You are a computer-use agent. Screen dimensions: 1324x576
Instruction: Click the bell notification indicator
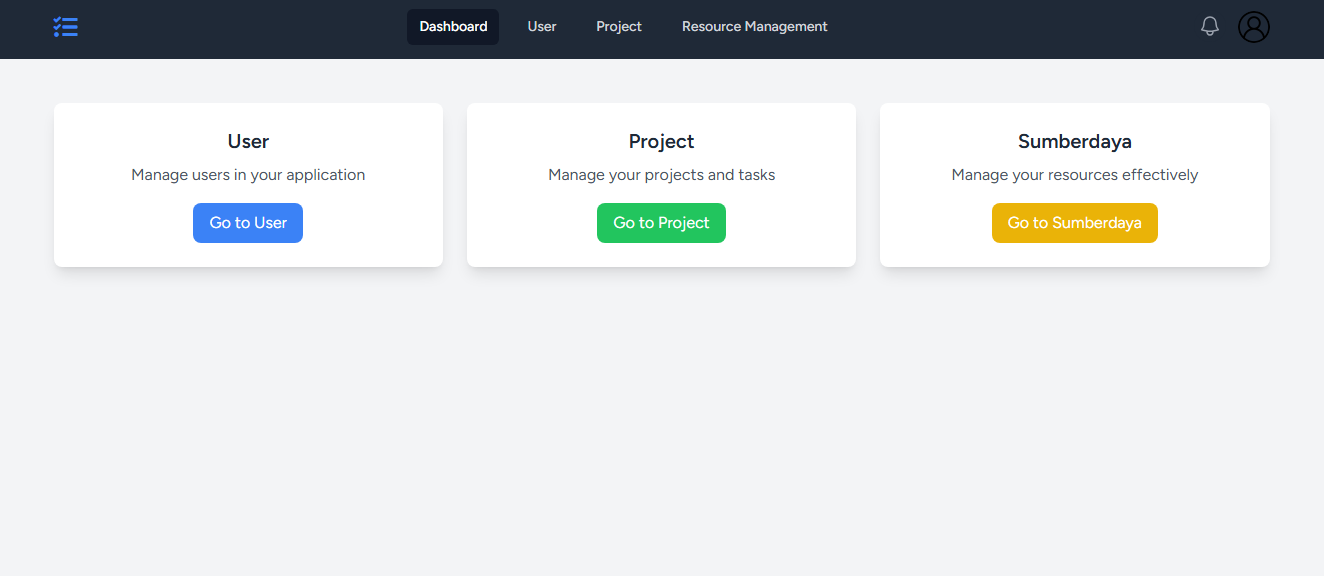click(1209, 26)
